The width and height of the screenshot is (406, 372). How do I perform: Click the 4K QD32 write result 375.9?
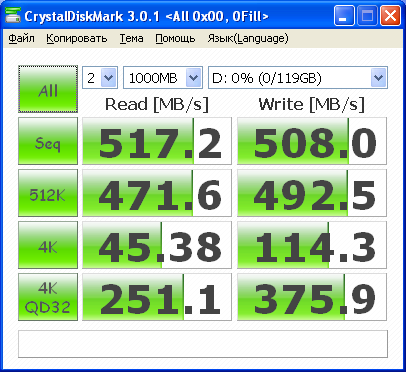coord(312,297)
